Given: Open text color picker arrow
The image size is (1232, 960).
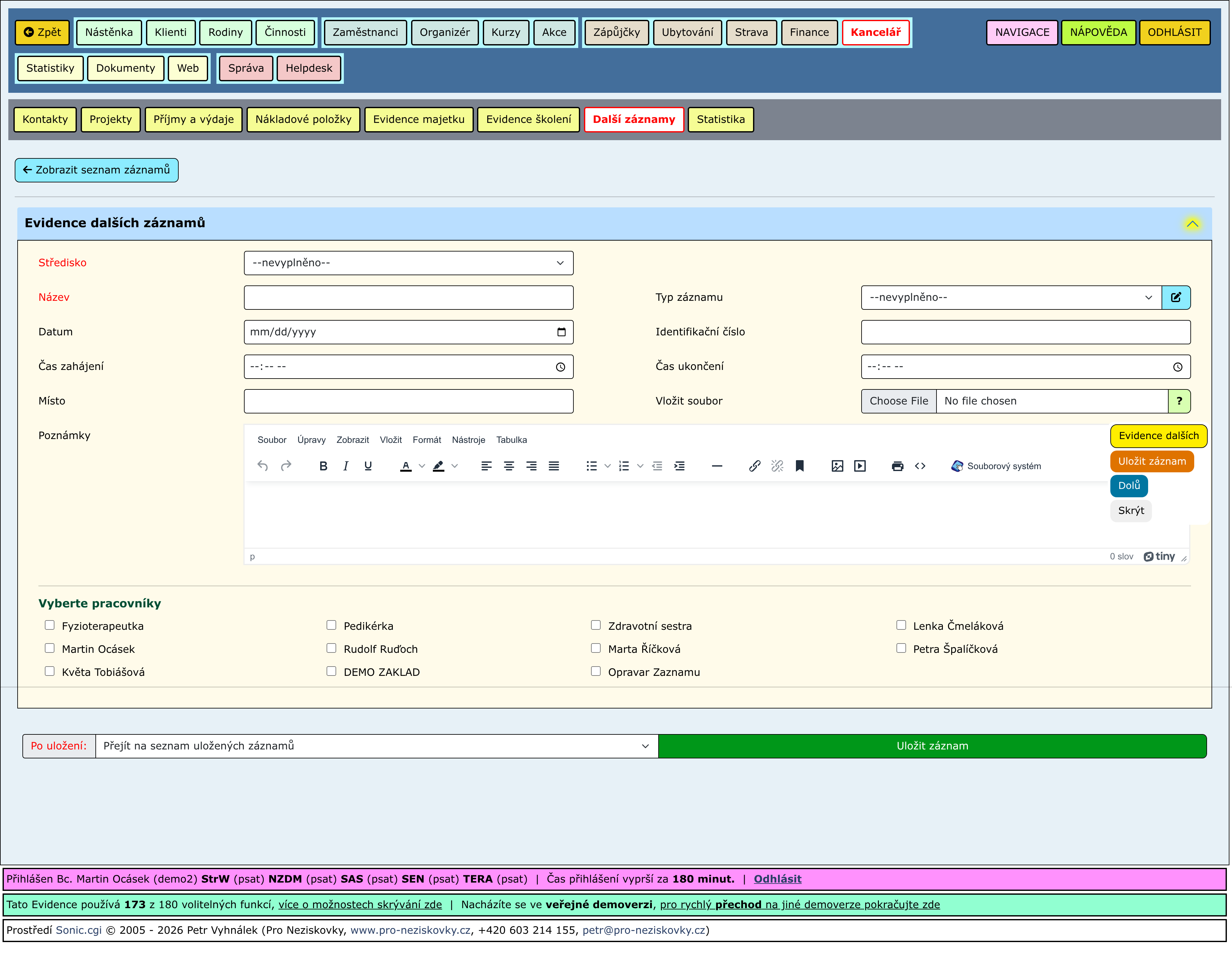Looking at the screenshot, I should pos(422,466).
